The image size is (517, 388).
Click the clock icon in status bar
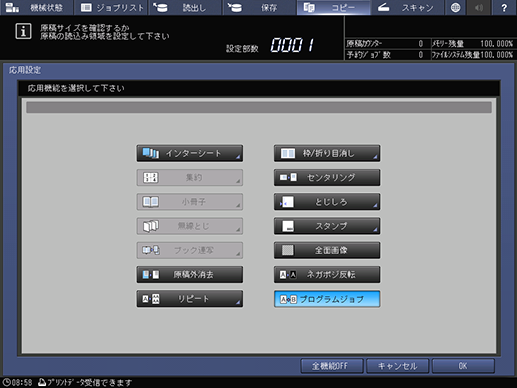point(7,382)
